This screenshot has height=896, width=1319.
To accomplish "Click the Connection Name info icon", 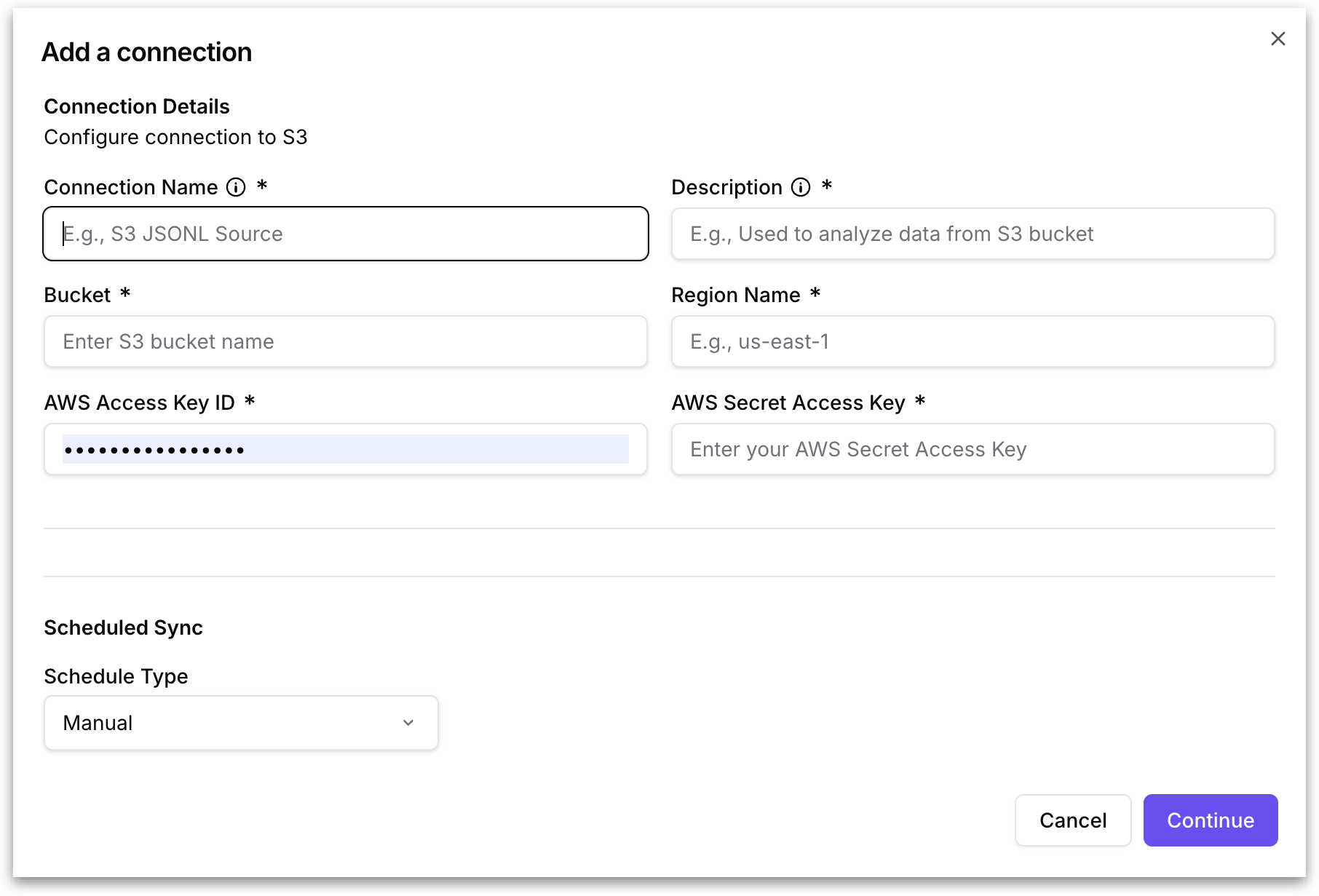I will click(x=236, y=187).
